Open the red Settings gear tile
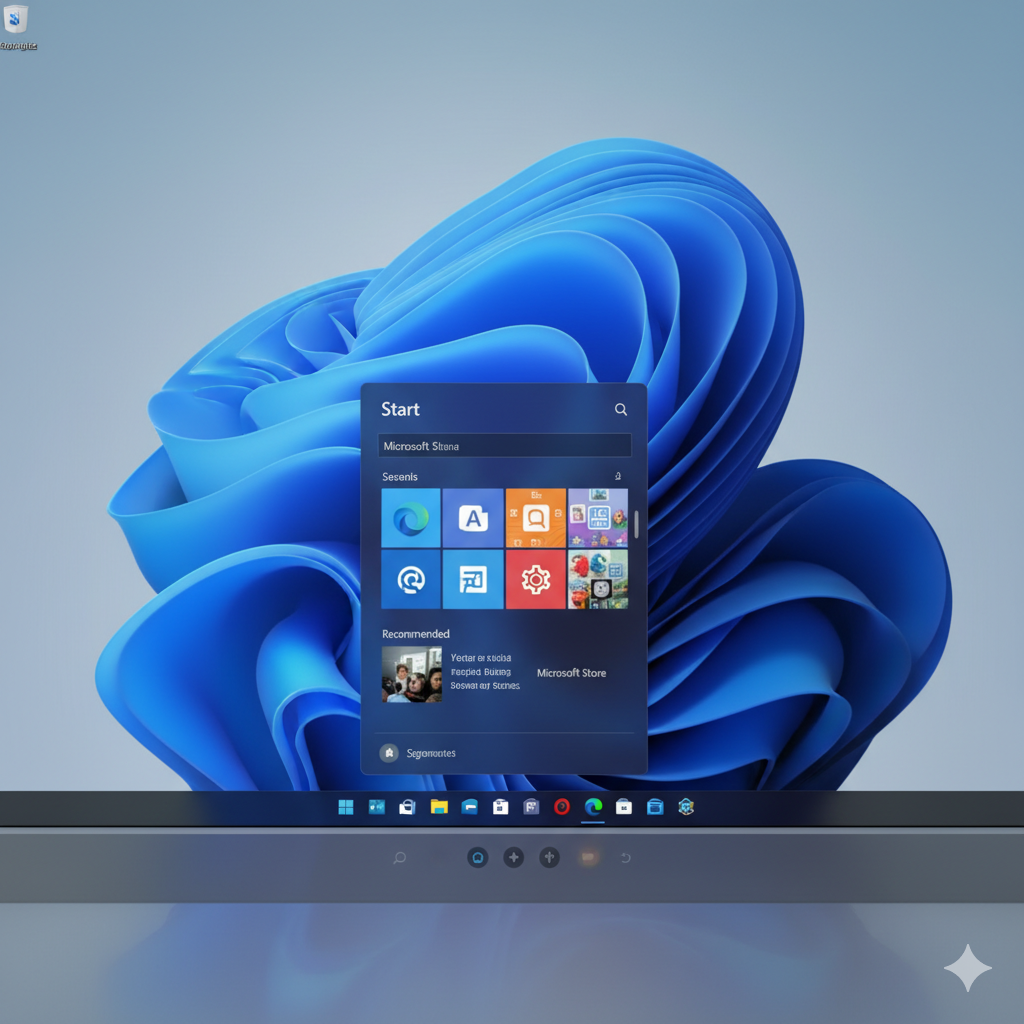The image size is (1024, 1024). tap(535, 579)
